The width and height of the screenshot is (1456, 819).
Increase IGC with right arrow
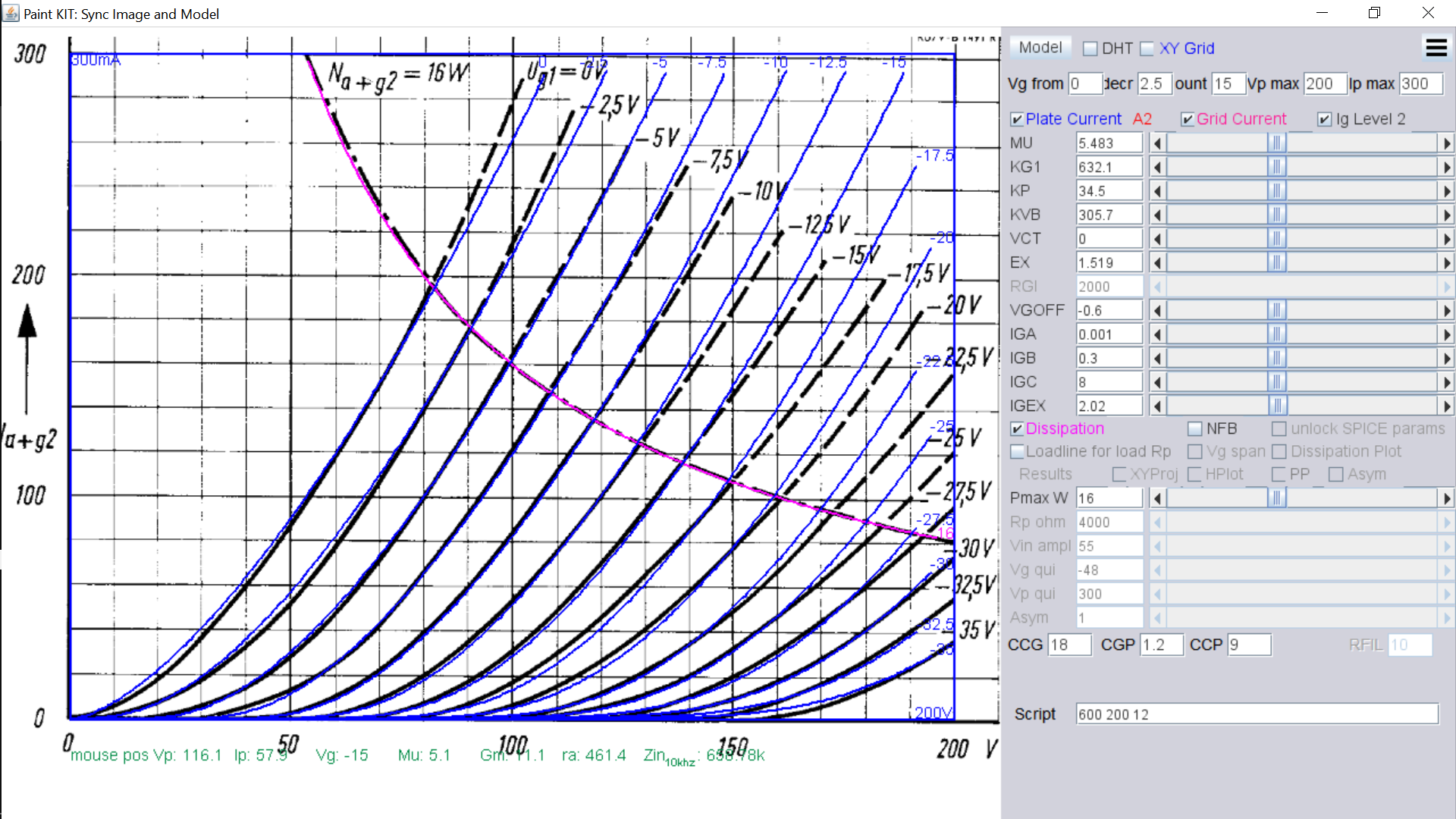pyautogui.click(x=1446, y=382)
